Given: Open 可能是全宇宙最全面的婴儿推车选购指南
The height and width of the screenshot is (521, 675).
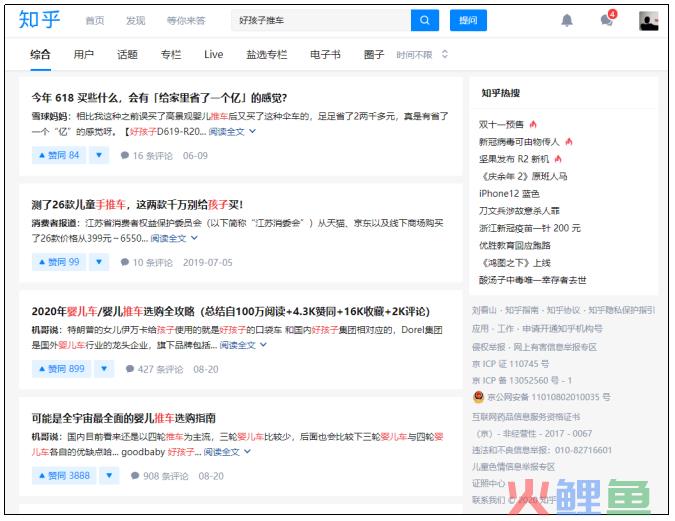Looking at the screenshot, I should pyautogui.click(x=124, y=418).
